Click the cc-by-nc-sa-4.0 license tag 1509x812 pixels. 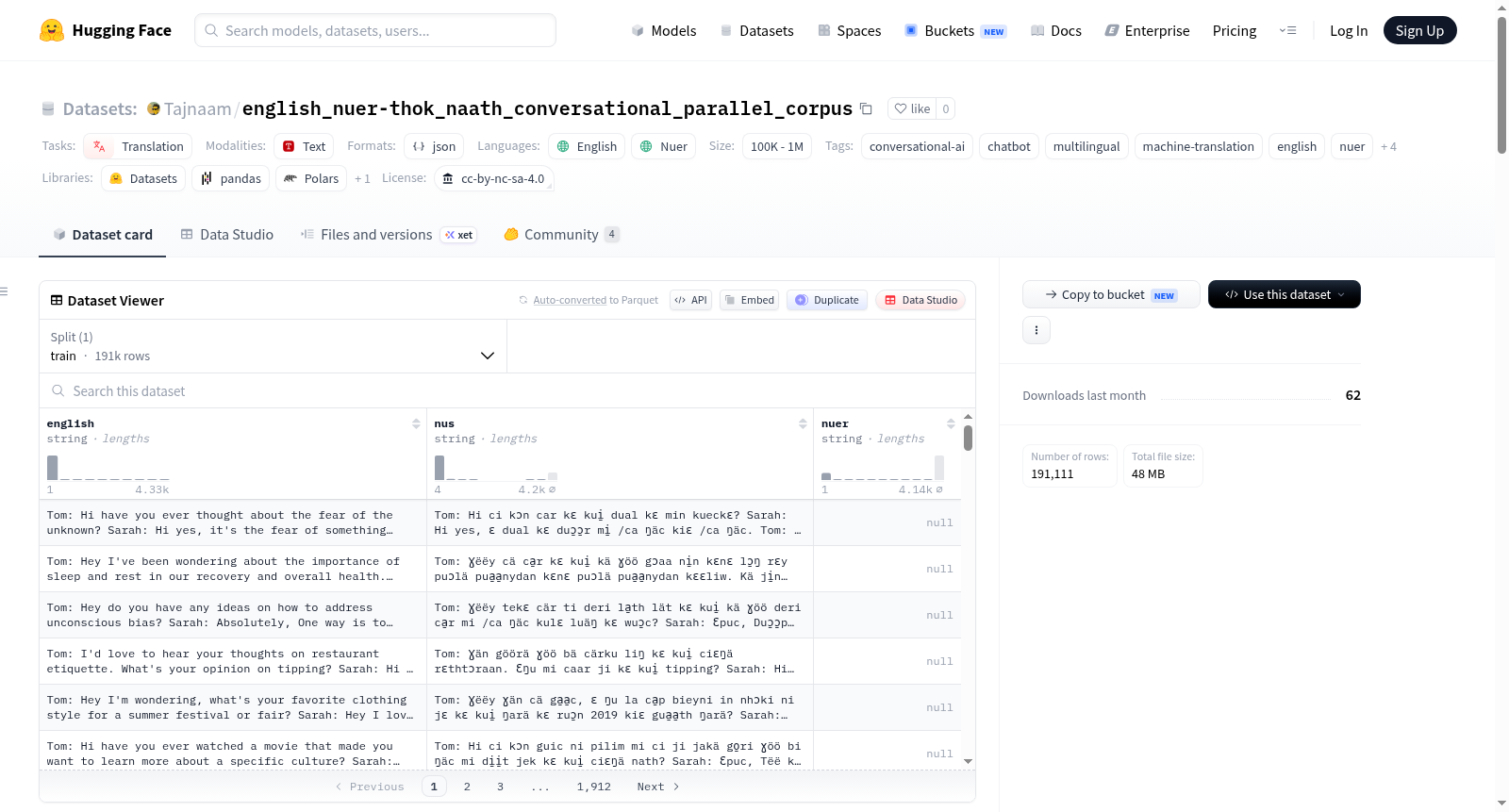pyautogui.click(x=494, y=178)
